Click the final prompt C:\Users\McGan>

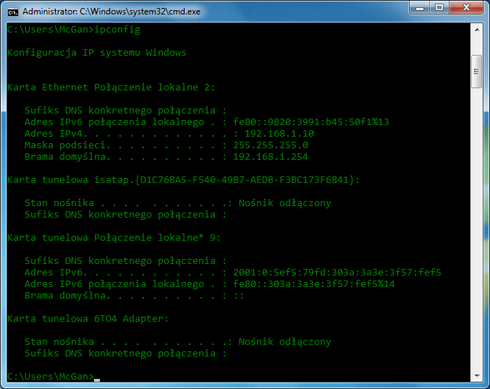click(x=51, y=376)
